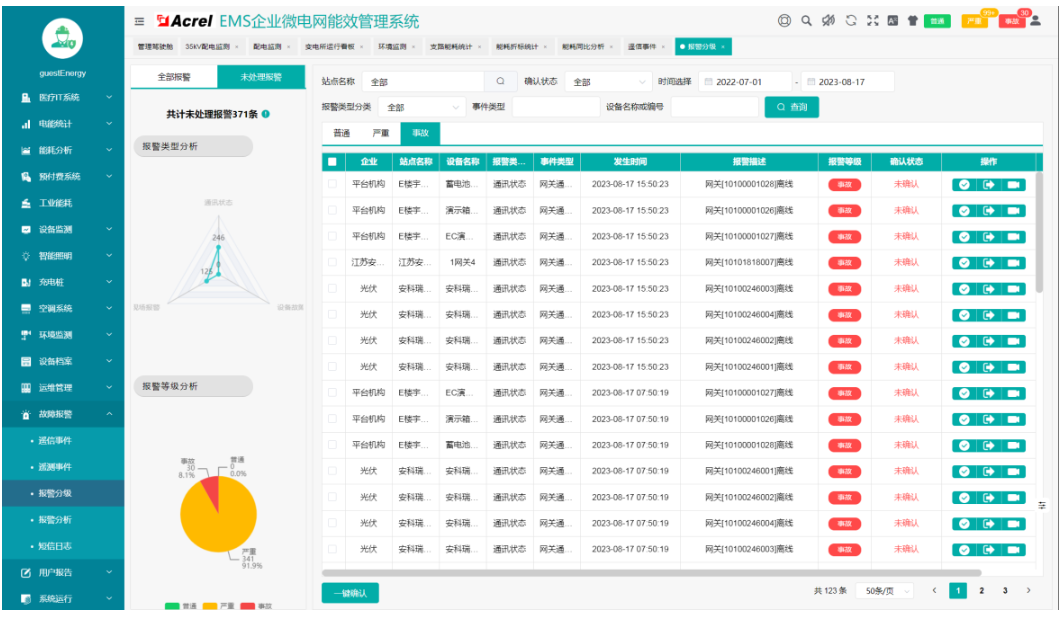Click next page arrow in pagination
The image size is (1064, 619).
[x=1029, y=591]
